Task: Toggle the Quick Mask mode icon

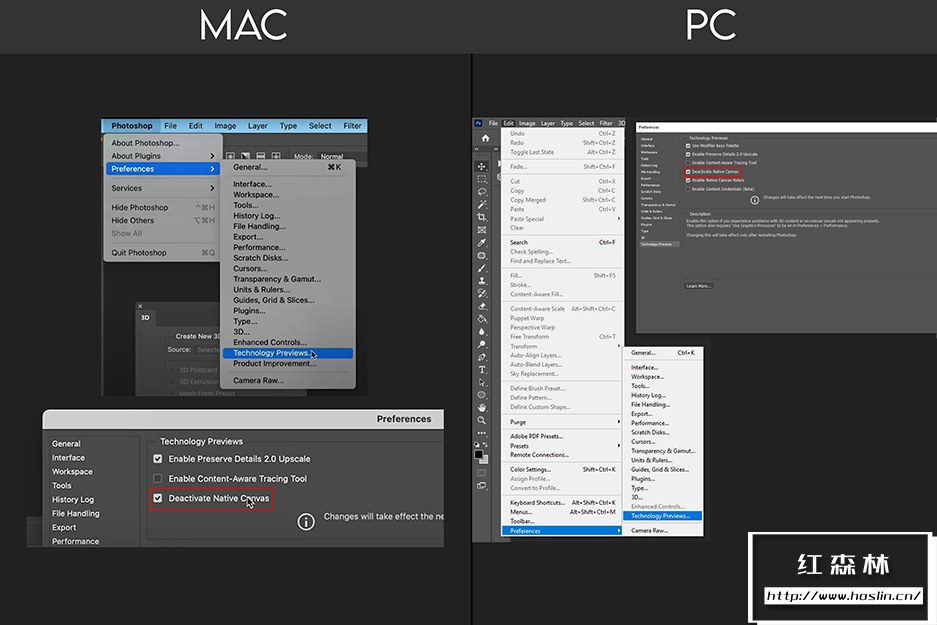Action: tap(482, 473)
